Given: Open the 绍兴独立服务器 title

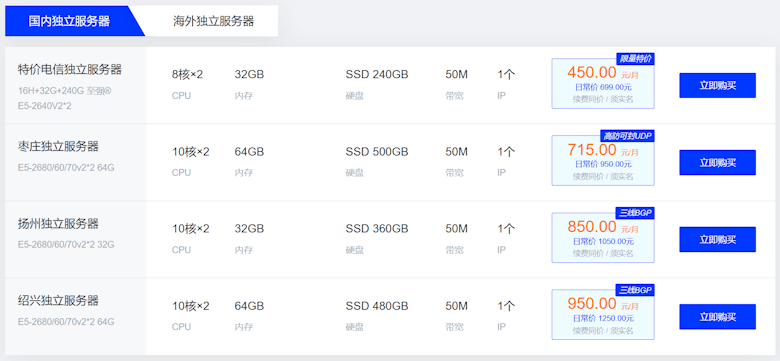Looking at the screenshot, I should point(58,301).
